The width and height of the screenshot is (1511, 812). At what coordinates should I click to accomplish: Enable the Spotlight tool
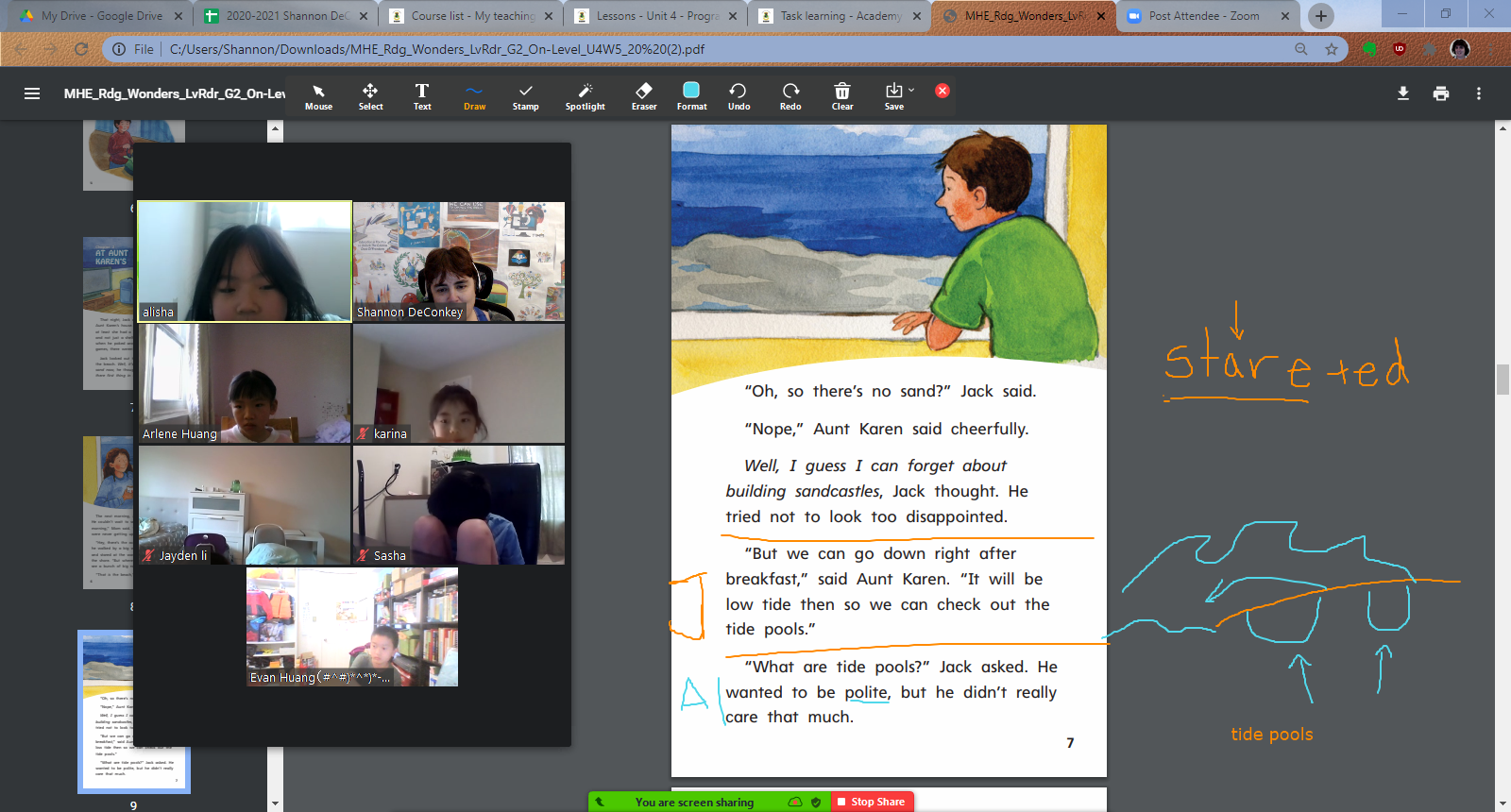585,96
